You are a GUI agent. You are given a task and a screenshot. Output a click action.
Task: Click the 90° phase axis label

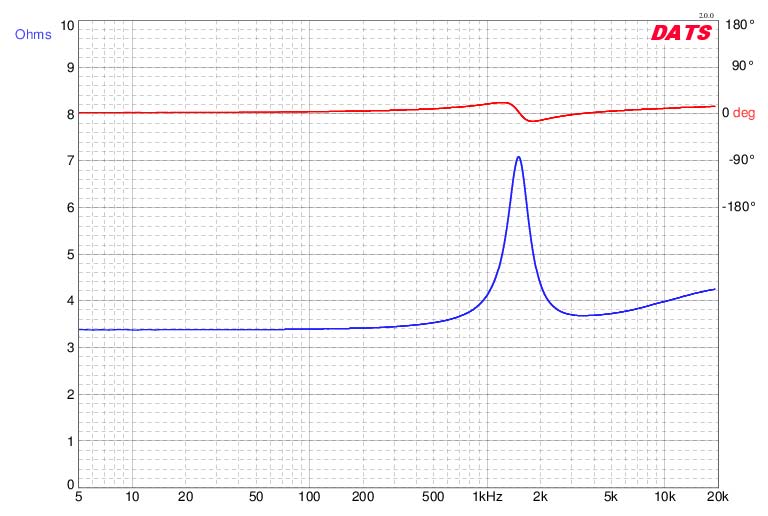(743, 66)
